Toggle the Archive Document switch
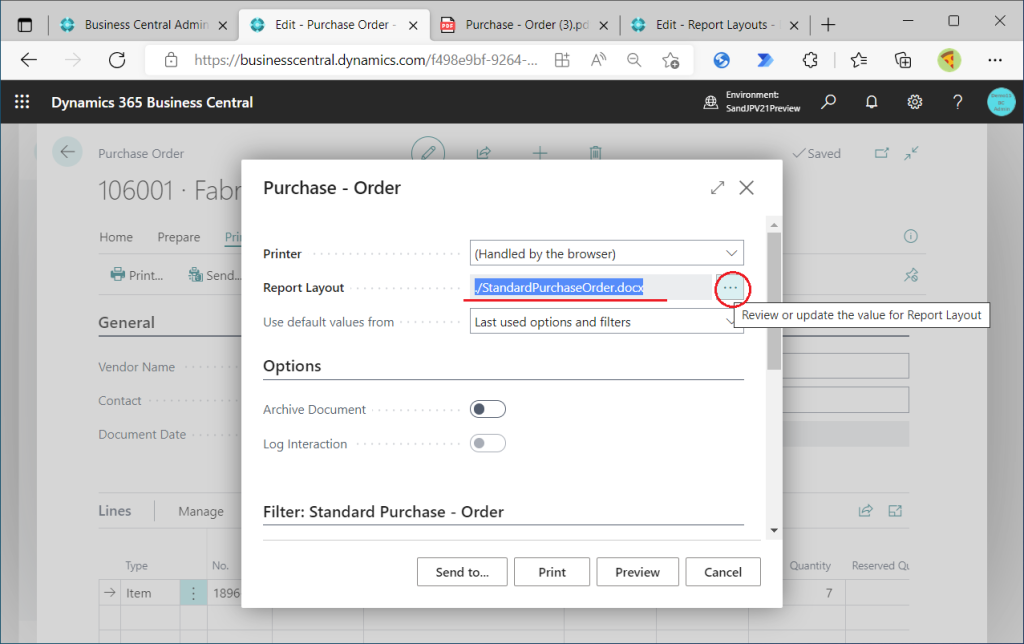This screenshot has height=644, width=1024. coord(487,410)
